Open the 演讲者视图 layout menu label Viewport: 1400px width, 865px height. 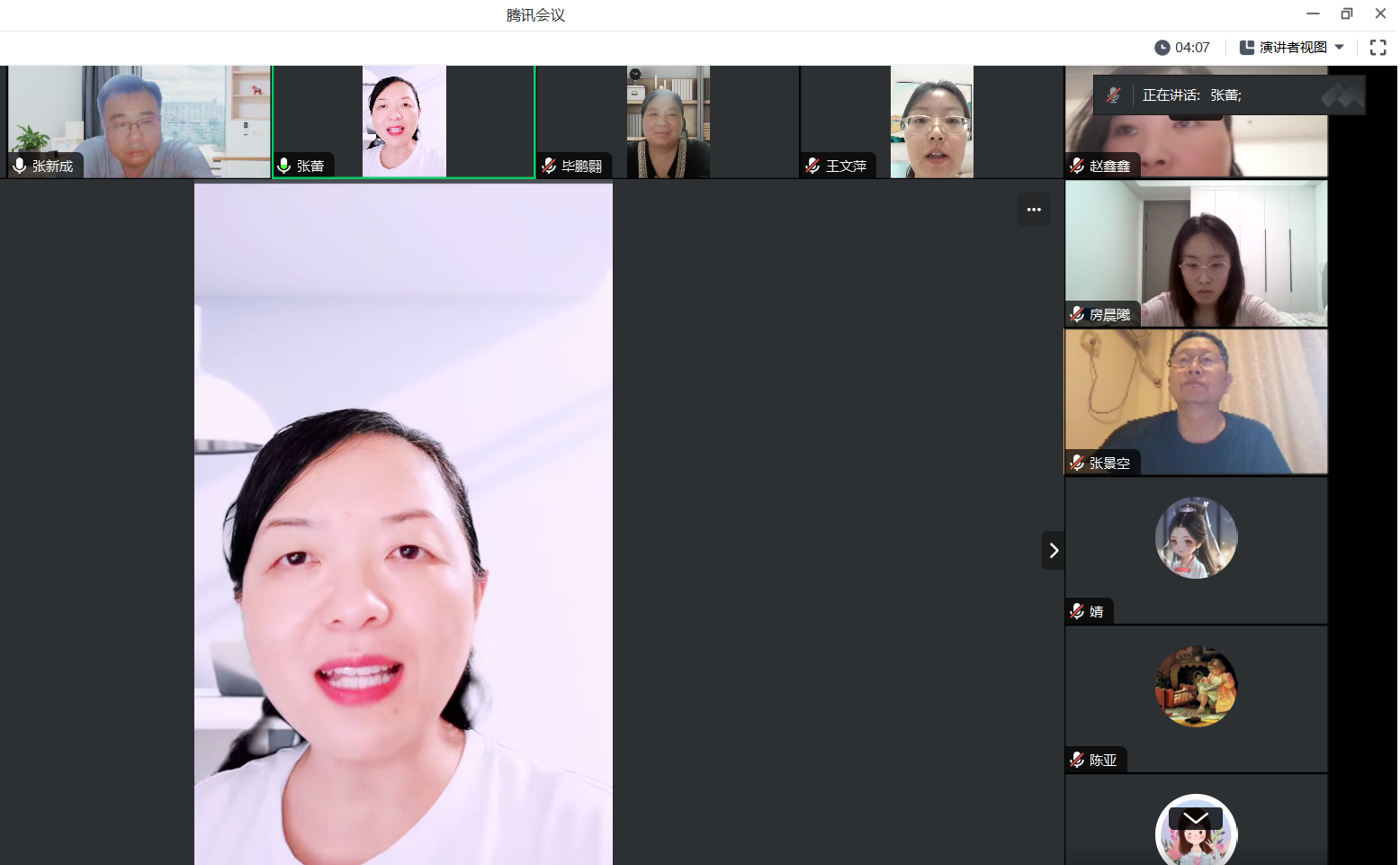tap(1292, 48)
